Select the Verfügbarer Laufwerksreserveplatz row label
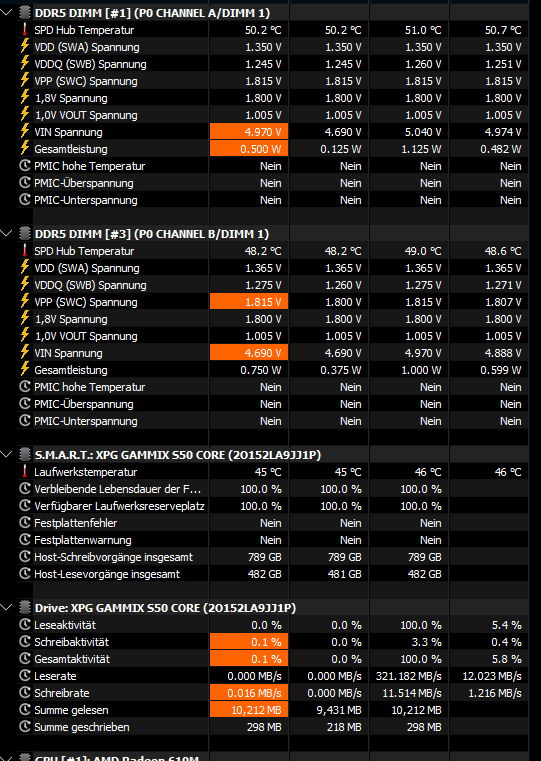 pyautogui.click(x=119, y=506)
